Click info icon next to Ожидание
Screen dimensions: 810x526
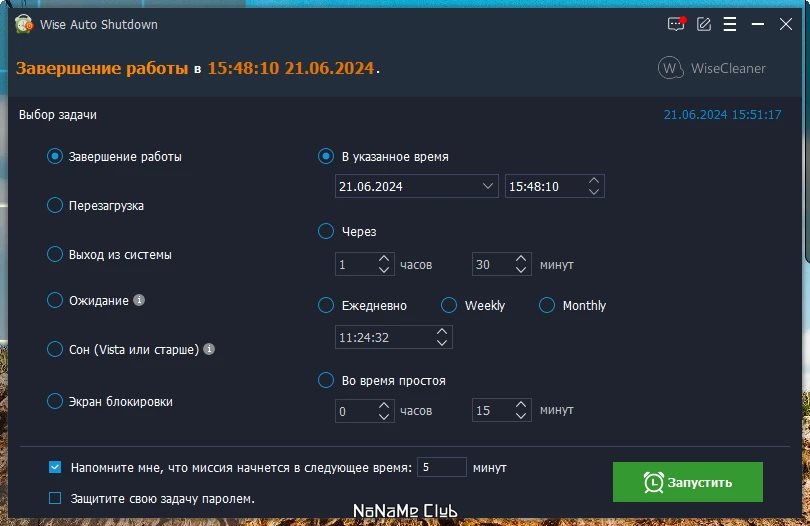(x=139, y=300)
